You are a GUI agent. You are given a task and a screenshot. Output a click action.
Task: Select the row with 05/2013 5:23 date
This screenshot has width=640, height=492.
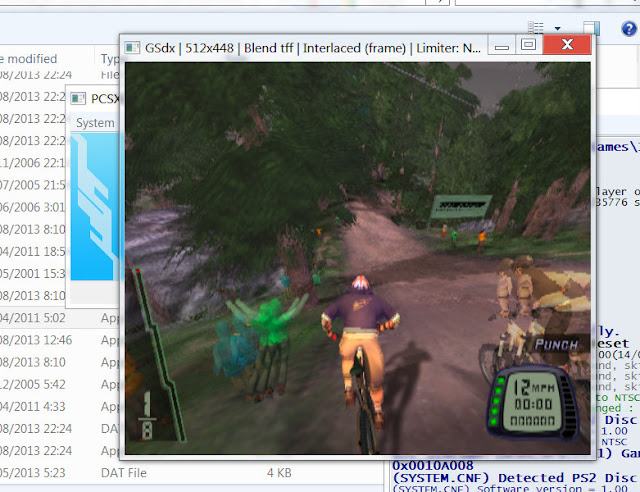[192, 473]
